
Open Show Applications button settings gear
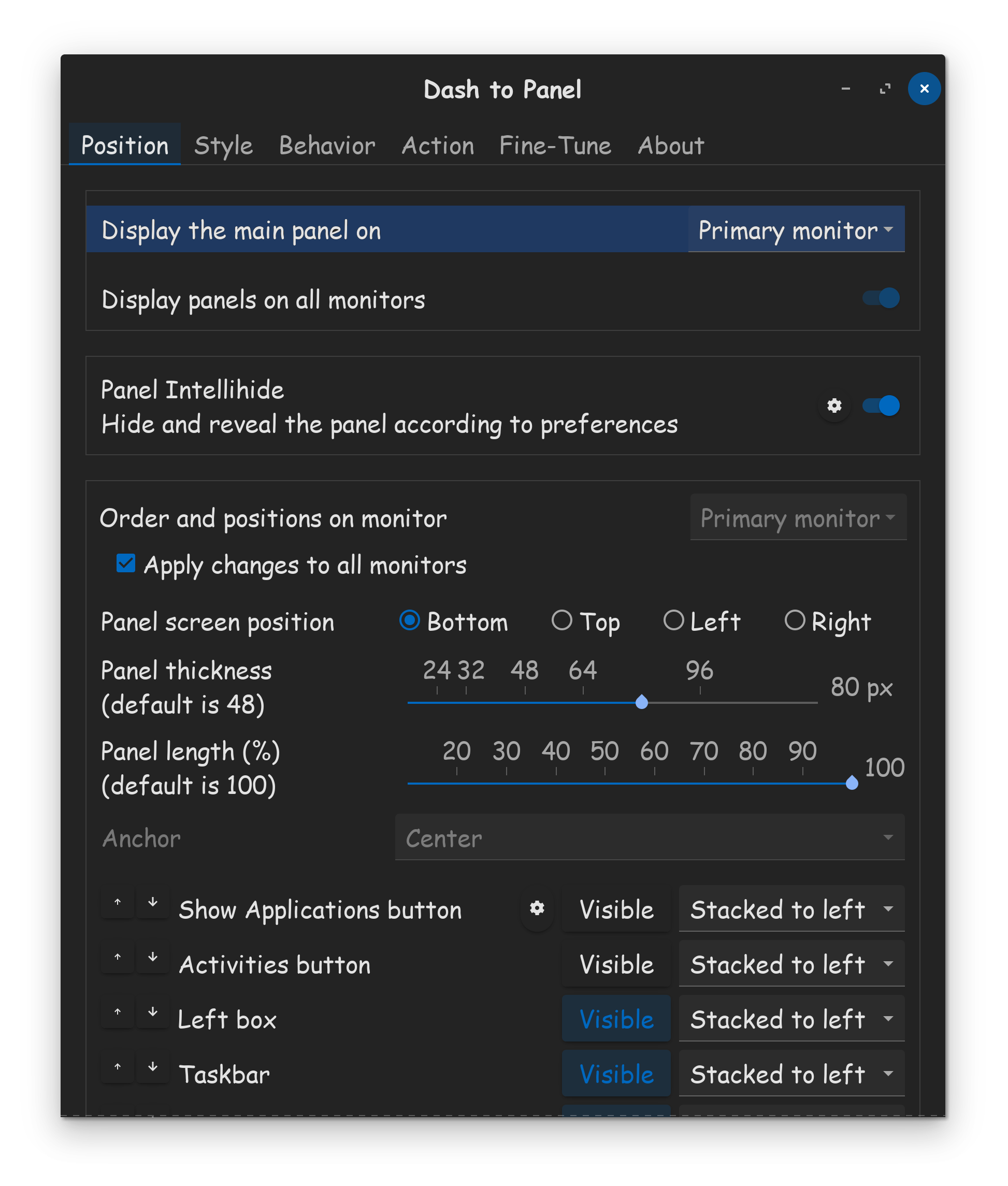pos(537,908)
